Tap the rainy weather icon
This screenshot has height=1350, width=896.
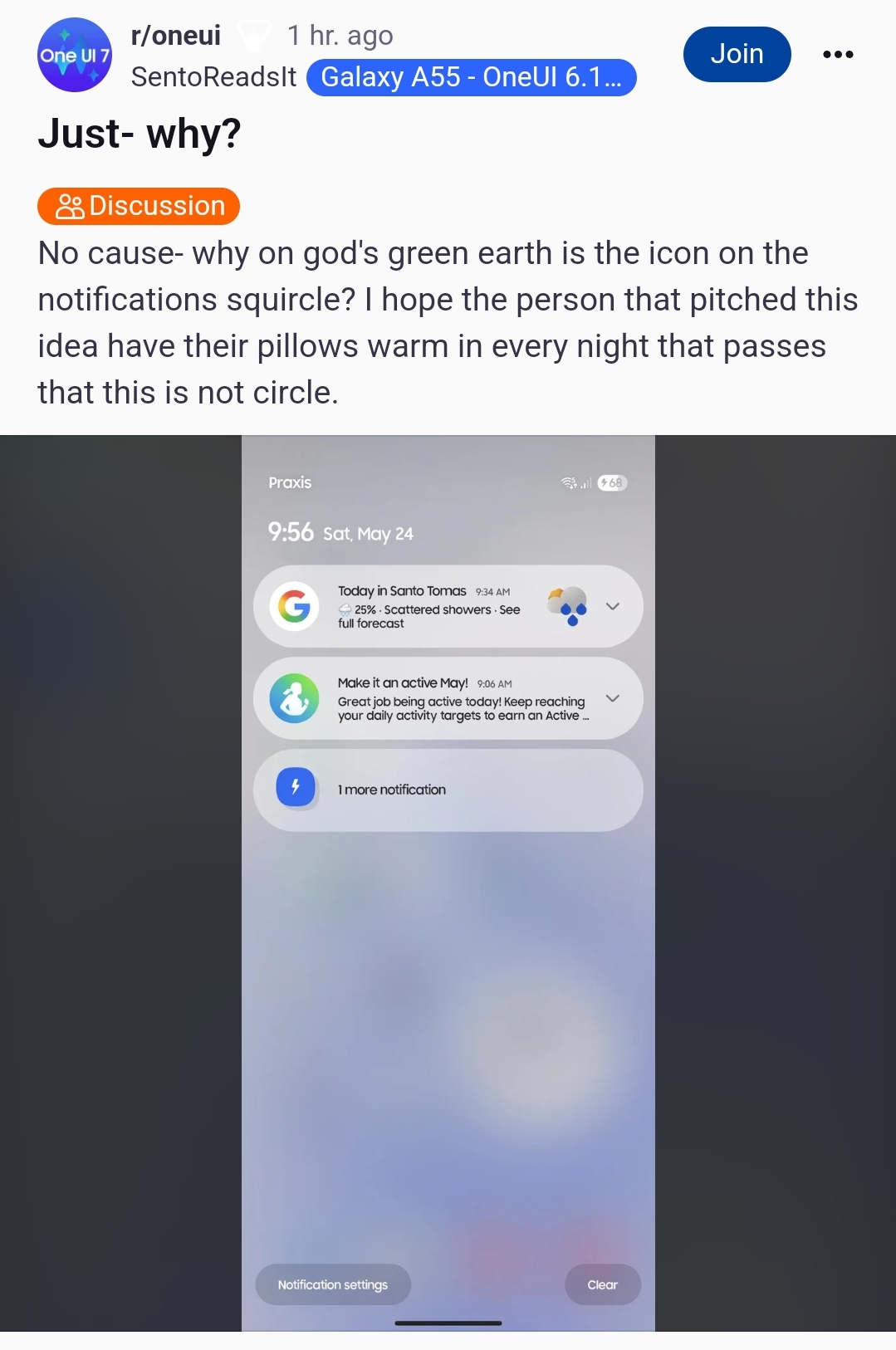pyautogui.click(x=567, y=606)
